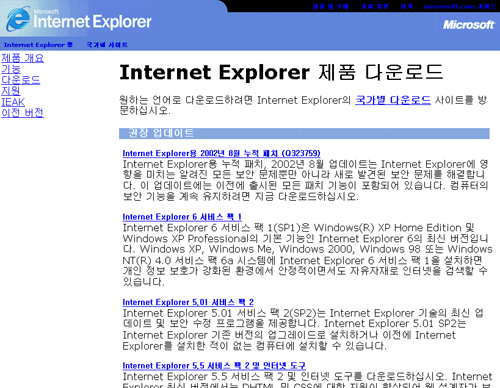Open the 기능 sidebar link
This screenshot has height=388, width=500.
point(11,69)
